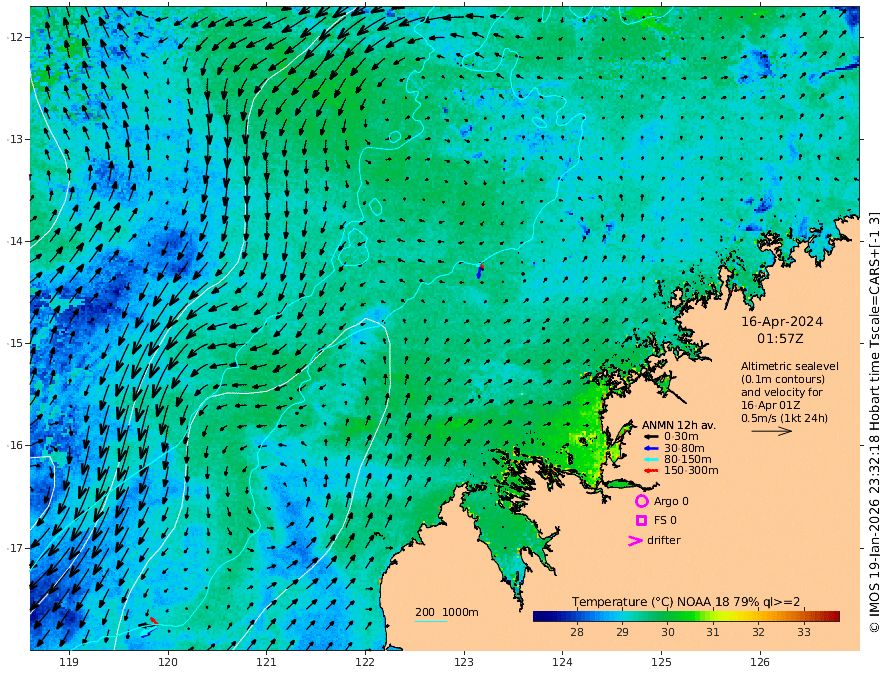Click longitude axis label 121
This screenshot has width=880, height=680.
coord(267,663)
